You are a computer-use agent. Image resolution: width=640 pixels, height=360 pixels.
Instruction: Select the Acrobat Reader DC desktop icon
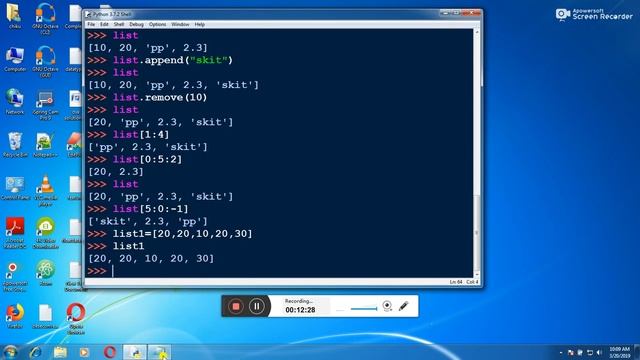(x=15, y=233)
